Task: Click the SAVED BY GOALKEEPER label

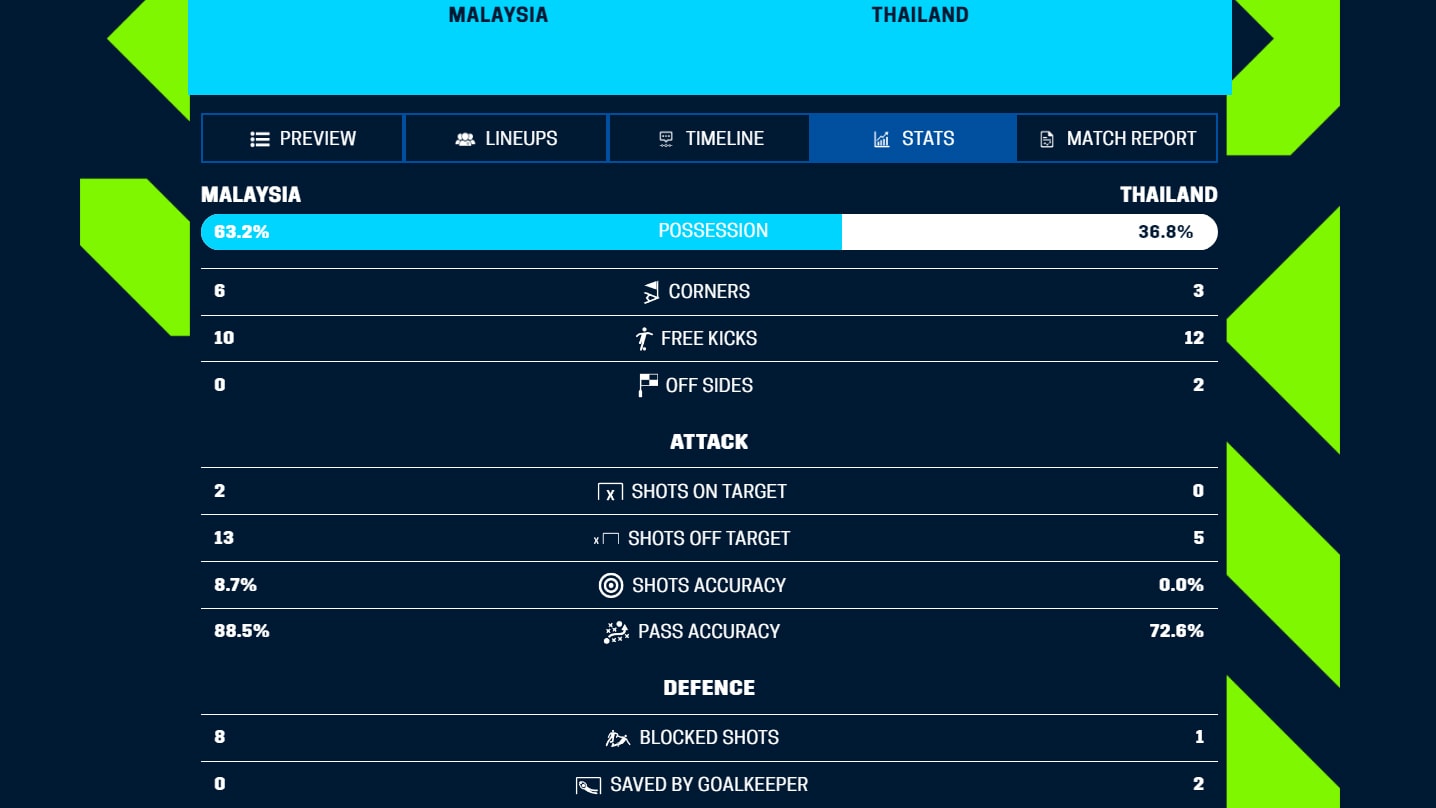Action: click(709, 785)
